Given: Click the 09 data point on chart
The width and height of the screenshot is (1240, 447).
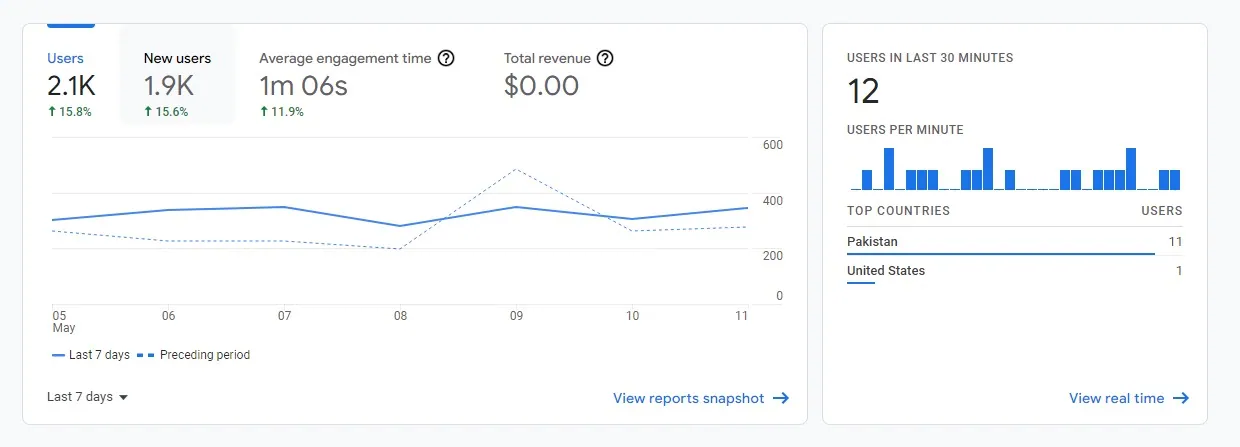Looking at the screenshot, I should pos(516,207).
